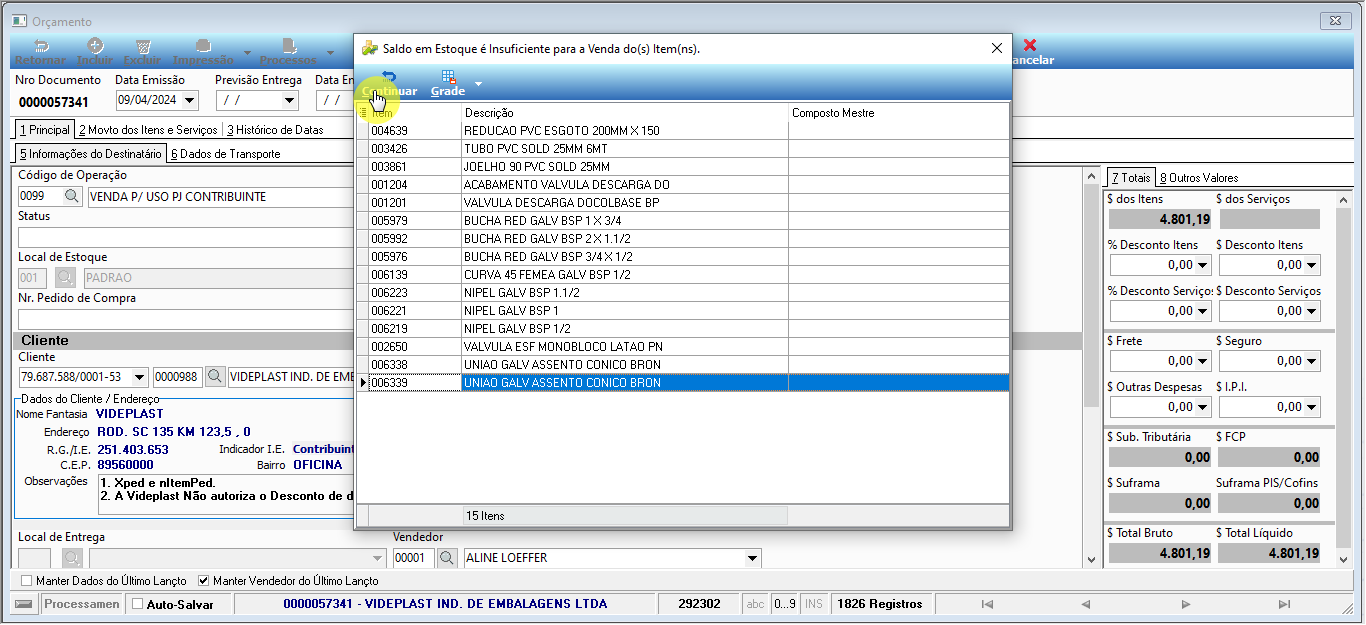Click the Retornar toolbar icon
1366x625 pixels.
point(41,52)
